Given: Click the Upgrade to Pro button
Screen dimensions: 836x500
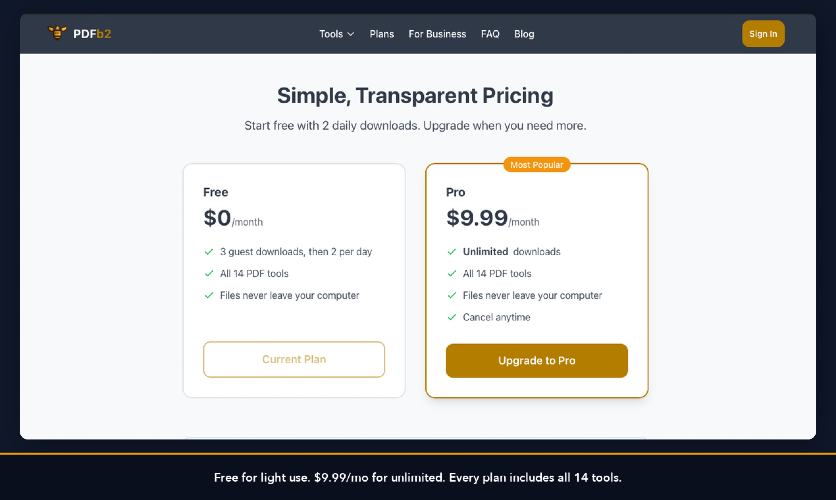Looking at the screenshot, I should [537, 360].
